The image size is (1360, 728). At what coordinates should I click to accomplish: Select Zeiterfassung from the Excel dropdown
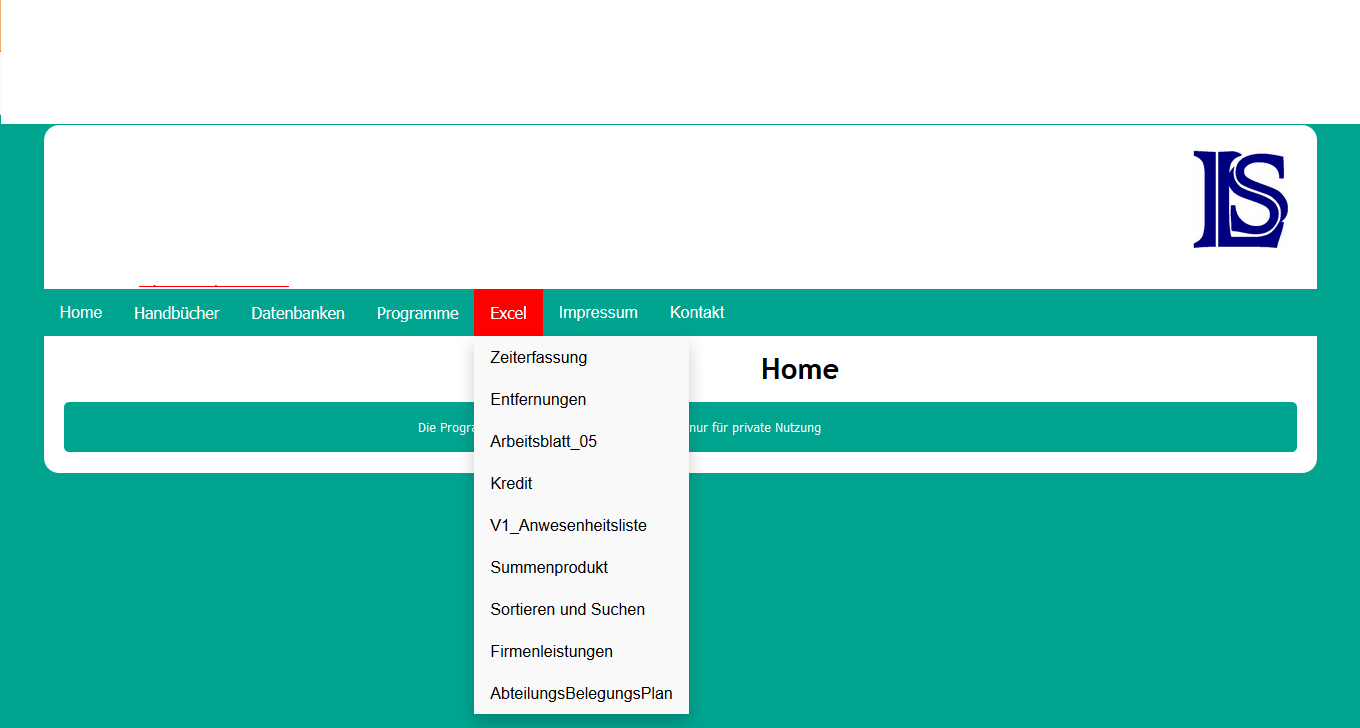pos(538,357)
